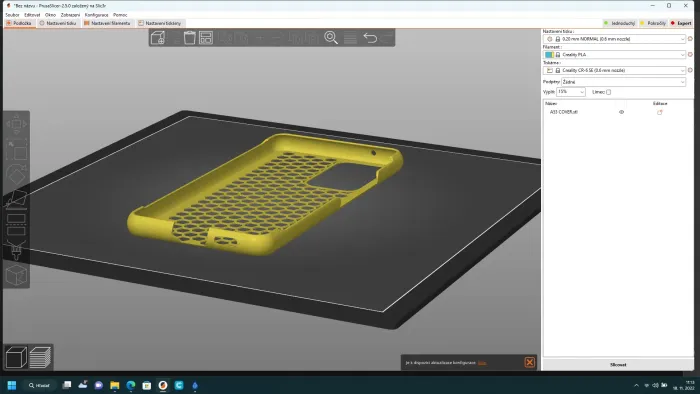Close the configuration update notification
700x394 pixels.
(529, 362)
